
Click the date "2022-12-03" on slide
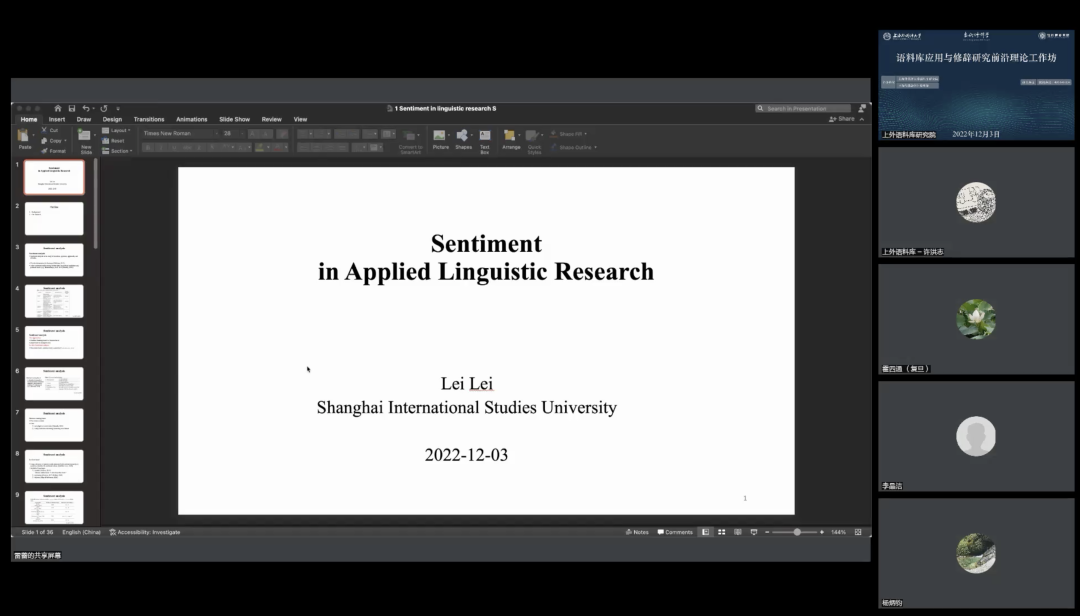tap(466, 455)
